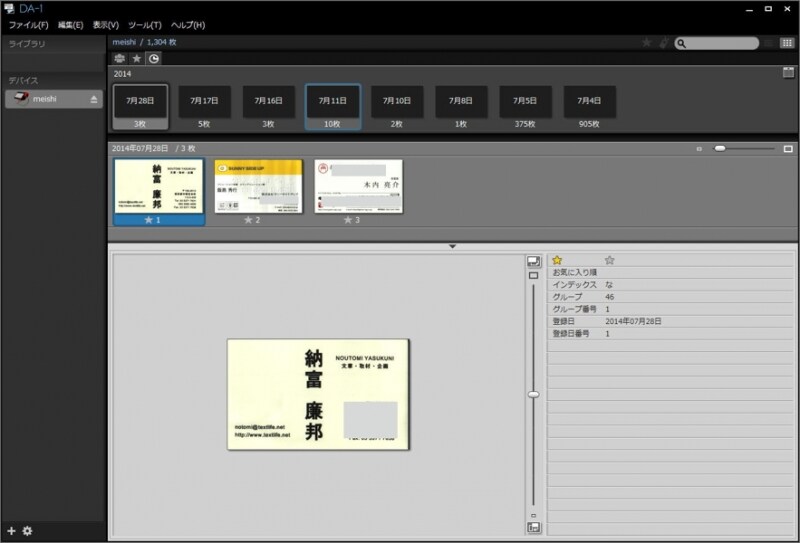Click the magnifier icon in search box
Screen dimensions: 800x543
point(682,43)
